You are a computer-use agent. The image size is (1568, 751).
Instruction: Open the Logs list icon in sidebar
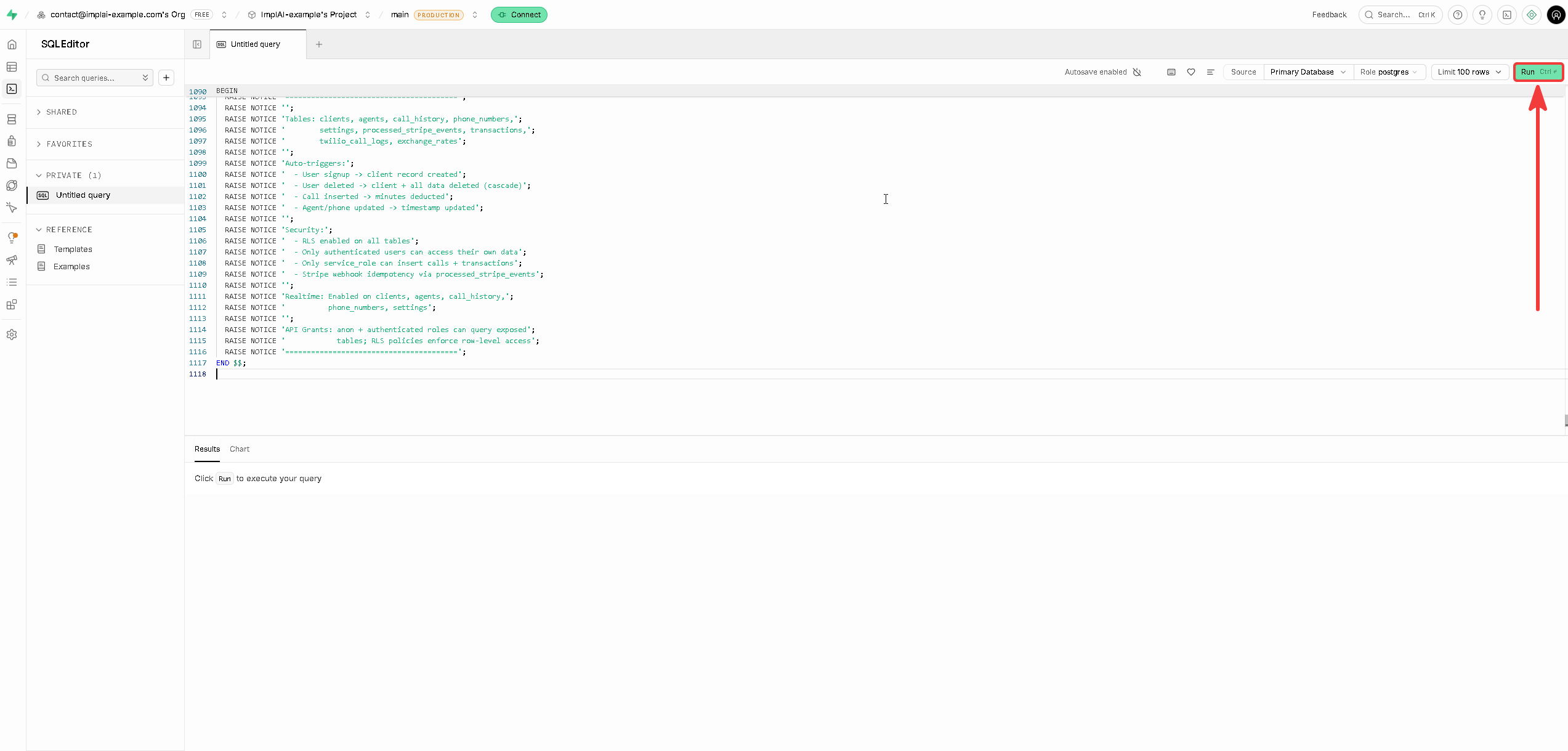[12, 282]
